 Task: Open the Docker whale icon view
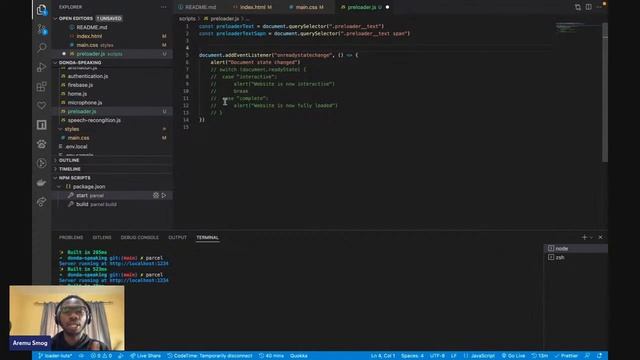[x=42, y=182]
